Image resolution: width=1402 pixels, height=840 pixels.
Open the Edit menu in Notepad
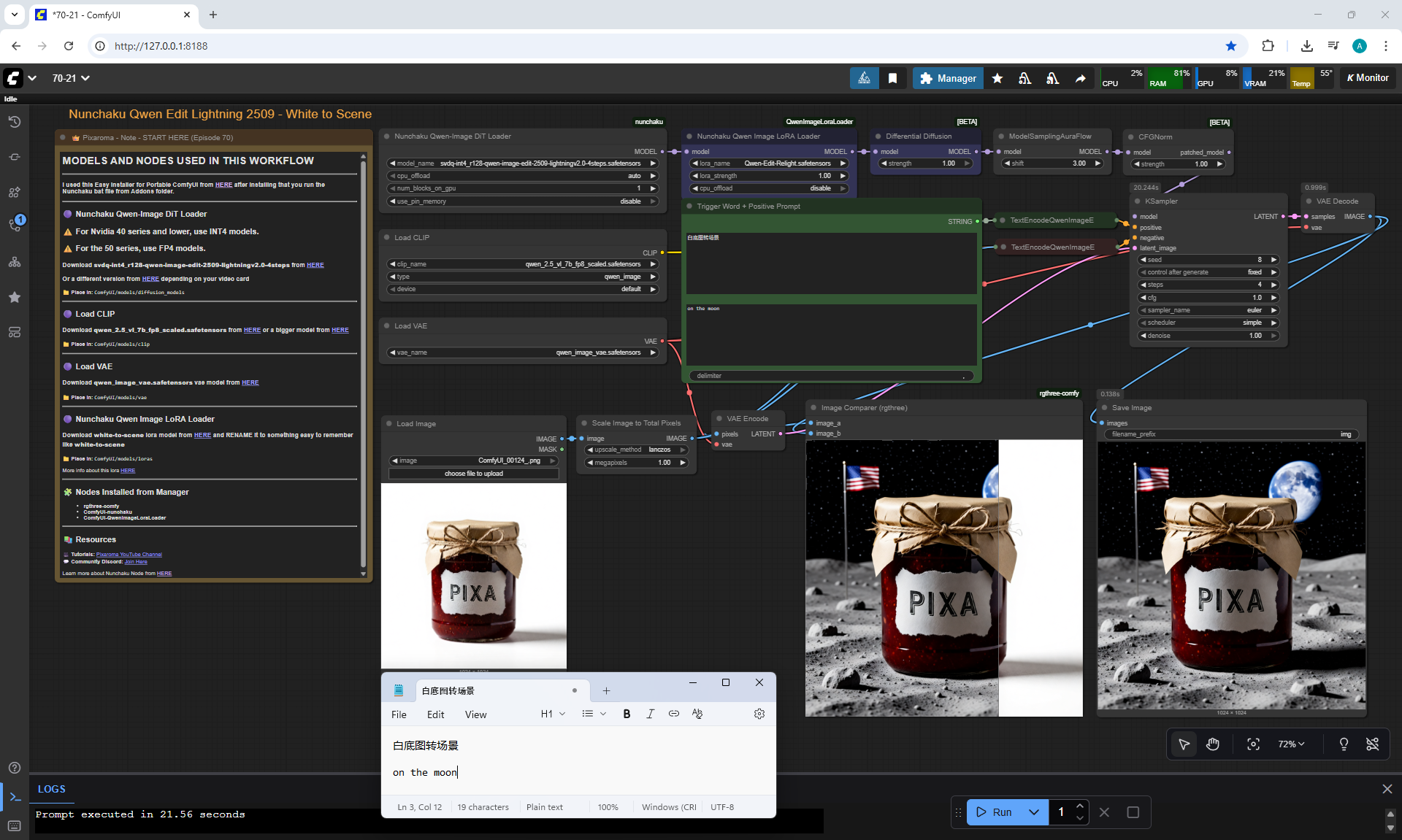tap(435, 714)
